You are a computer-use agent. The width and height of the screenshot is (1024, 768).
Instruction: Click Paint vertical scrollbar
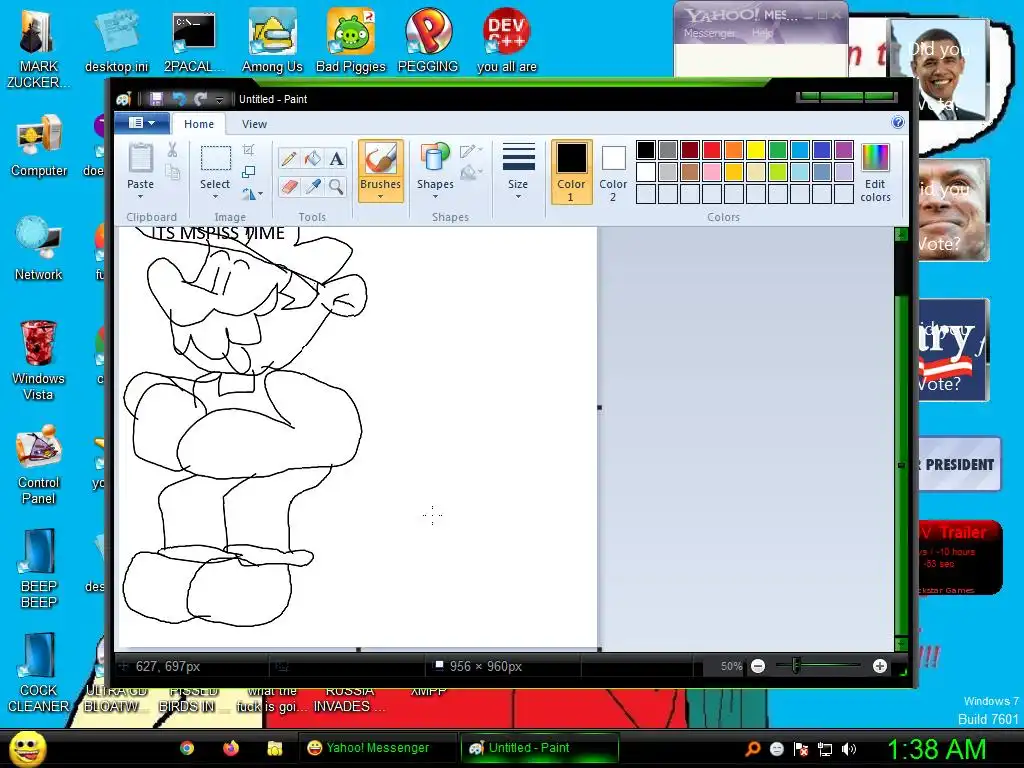click(901, 440)
